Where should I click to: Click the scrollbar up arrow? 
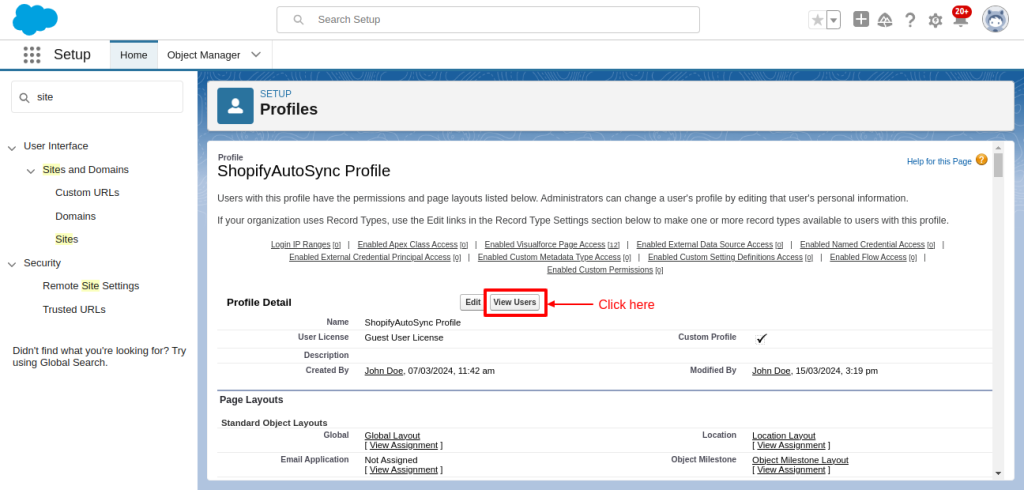(x=998, y=148)
